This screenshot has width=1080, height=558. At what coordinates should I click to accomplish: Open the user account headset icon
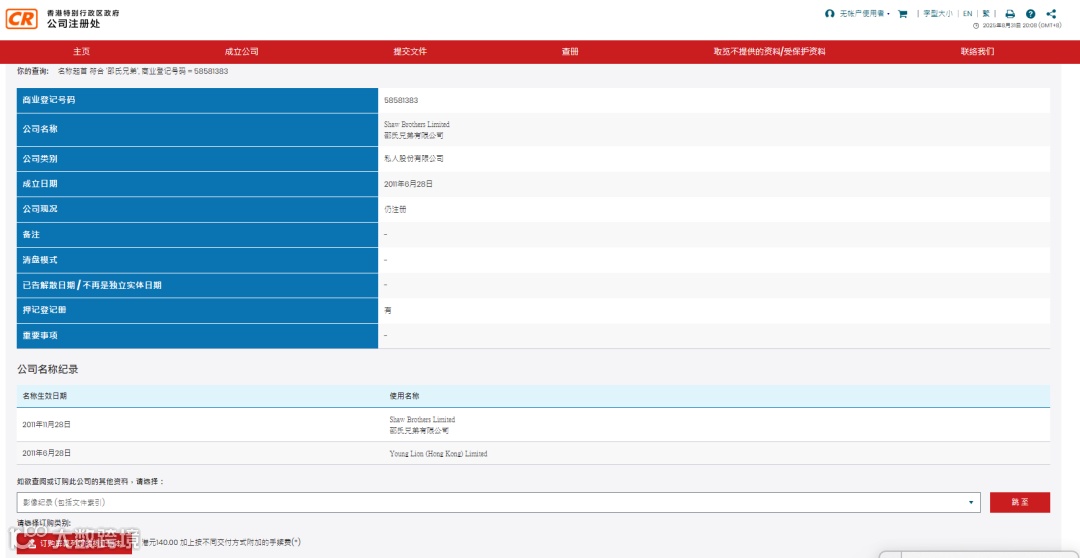point(829,14)
